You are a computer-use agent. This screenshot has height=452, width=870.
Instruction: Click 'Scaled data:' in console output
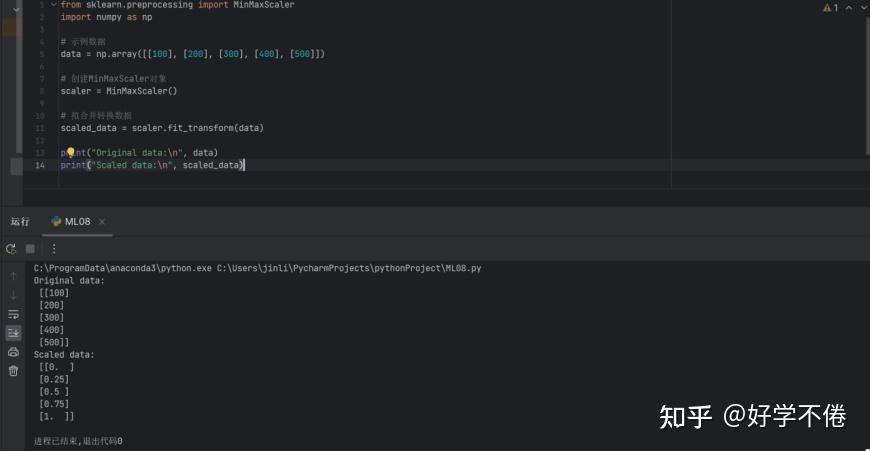click(64, 355)
